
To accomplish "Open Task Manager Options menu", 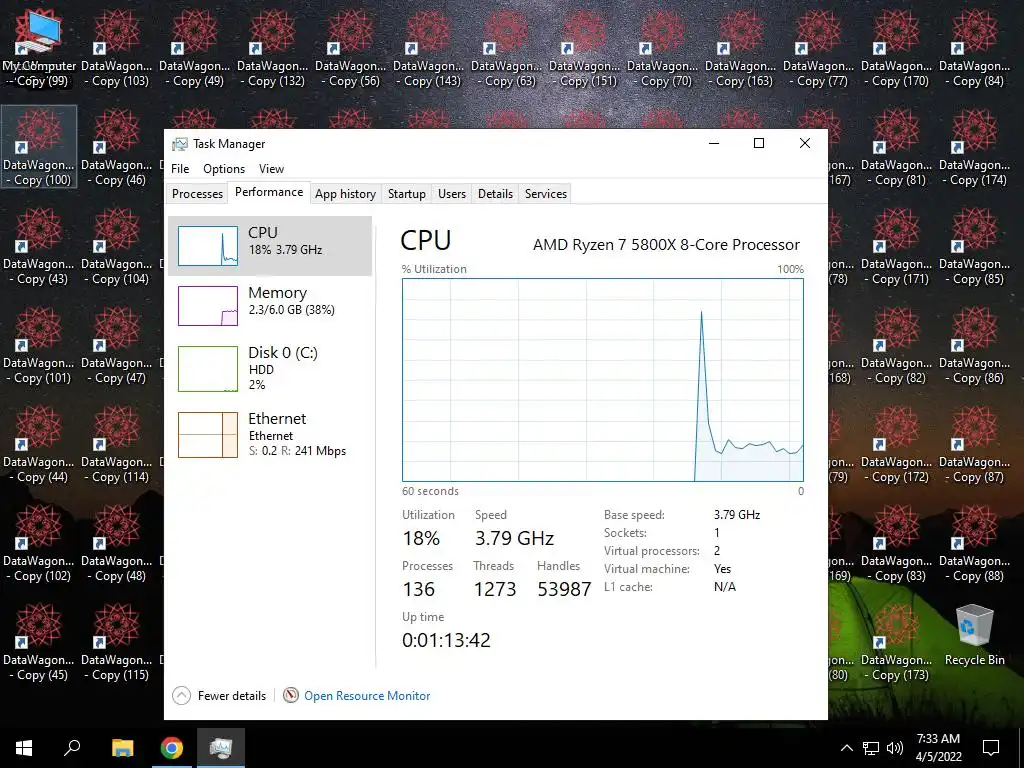I will [x=224, y=168].
